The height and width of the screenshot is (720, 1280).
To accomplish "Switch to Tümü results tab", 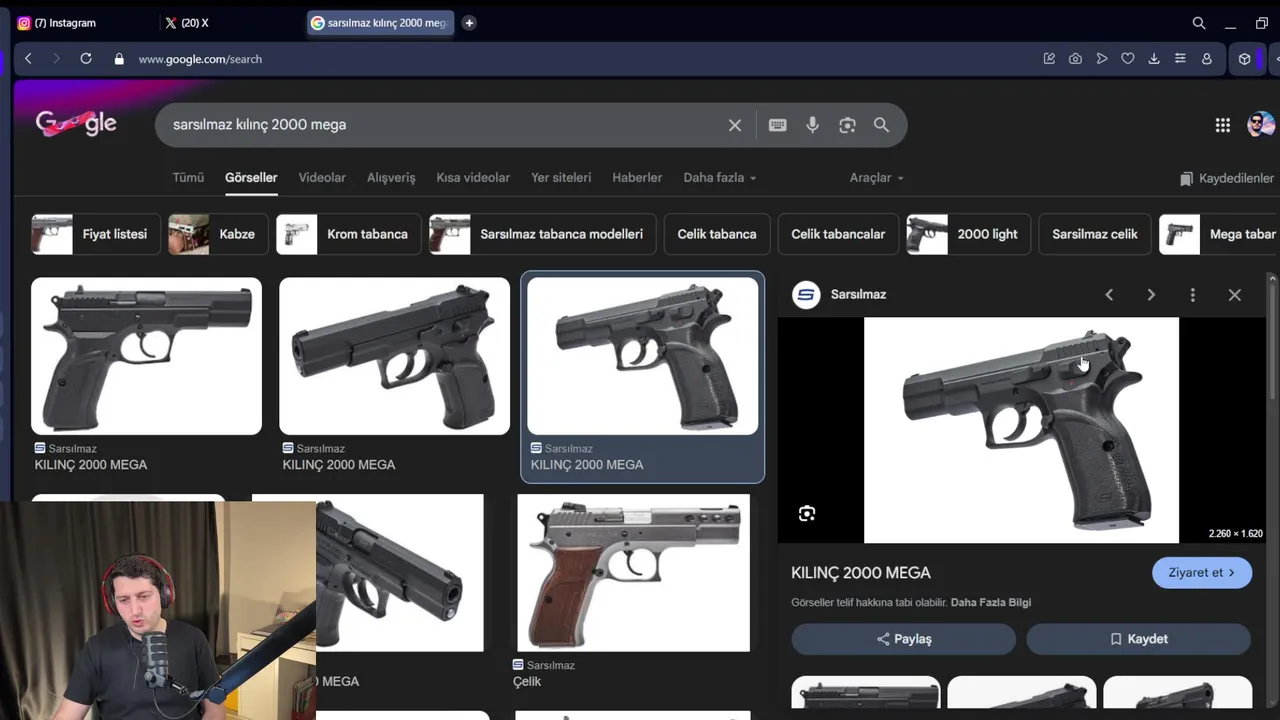I will coord(188,177).
